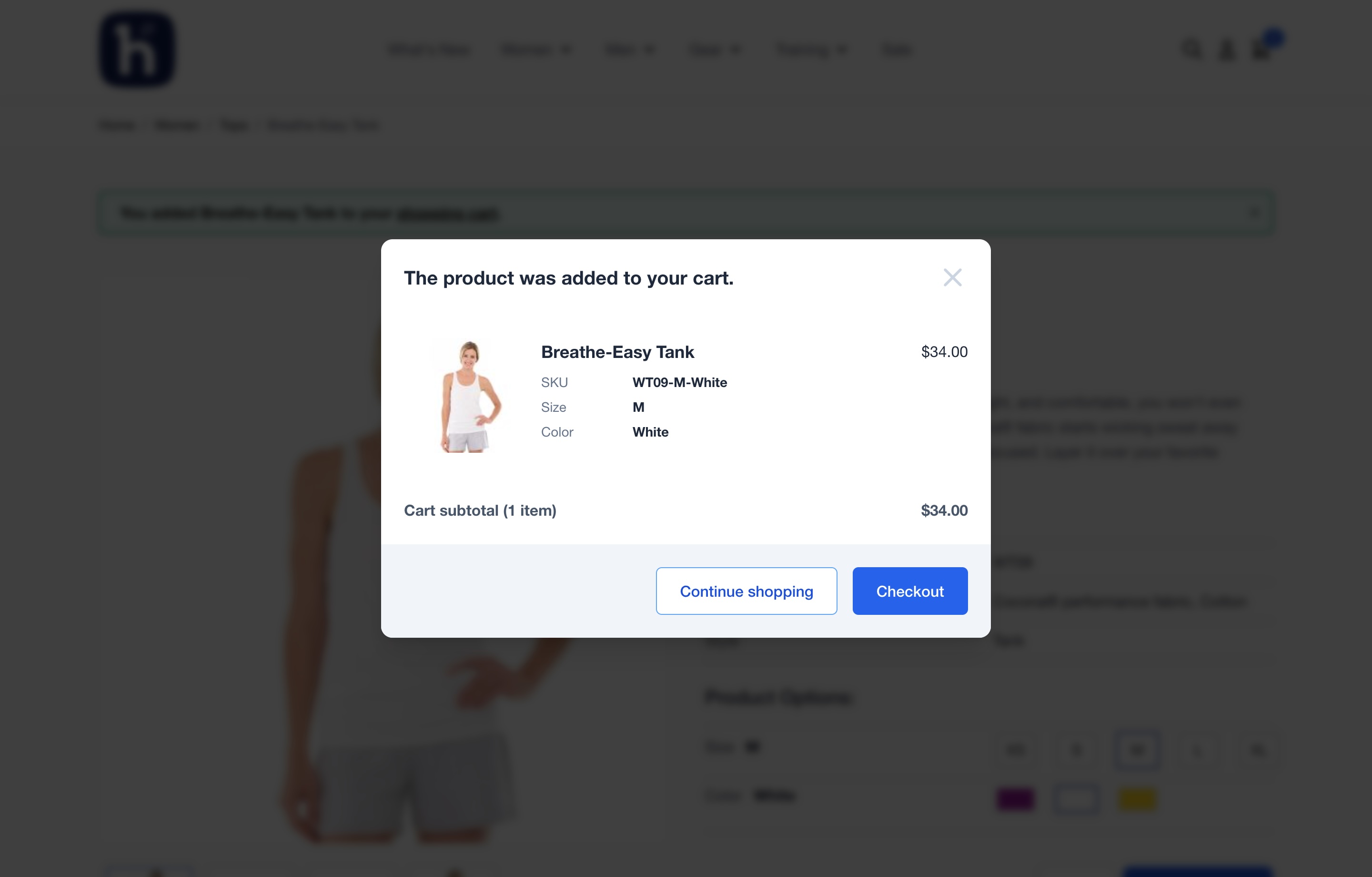
Task: Open the account user icon
Action: [1227, 50]
